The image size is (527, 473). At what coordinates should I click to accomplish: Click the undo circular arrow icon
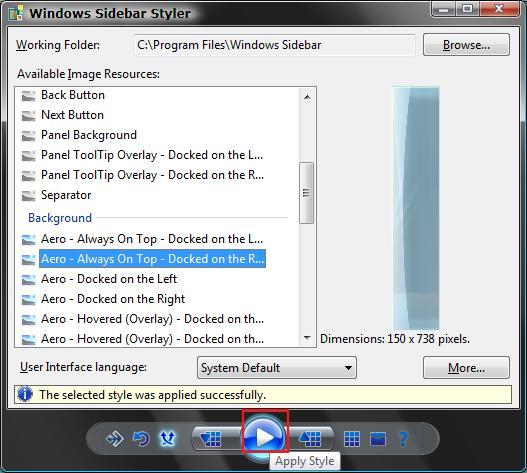pyautogui.click(x=141, y=438)
